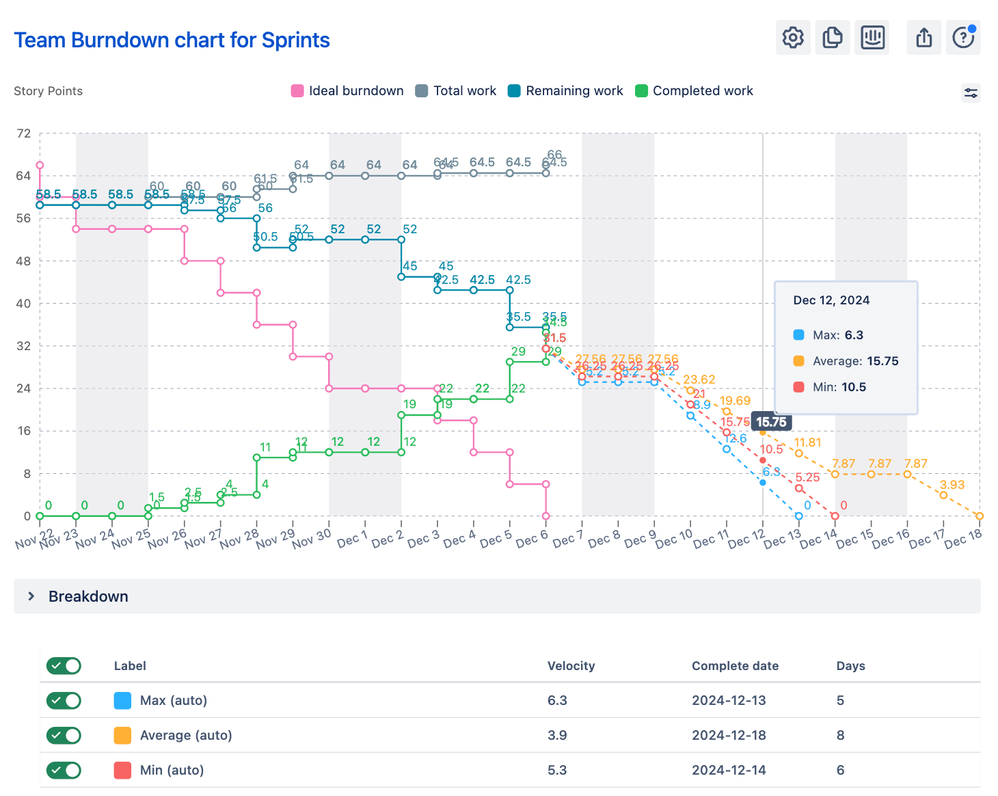
Task: Hide the Remaining work series via legend
Action: (566, 90)
